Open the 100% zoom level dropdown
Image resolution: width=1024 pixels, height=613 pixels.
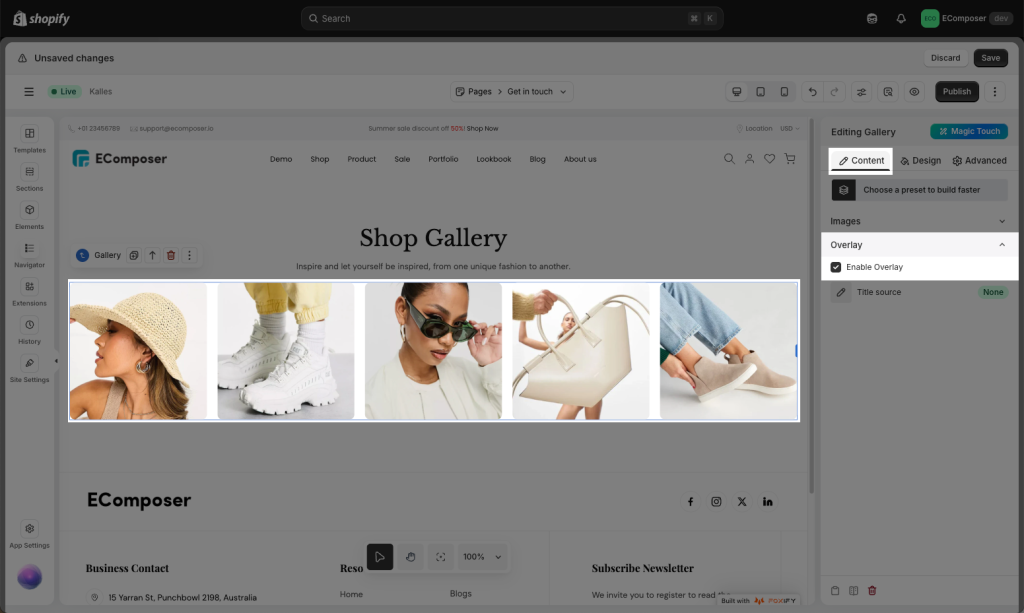pos(484,557)
